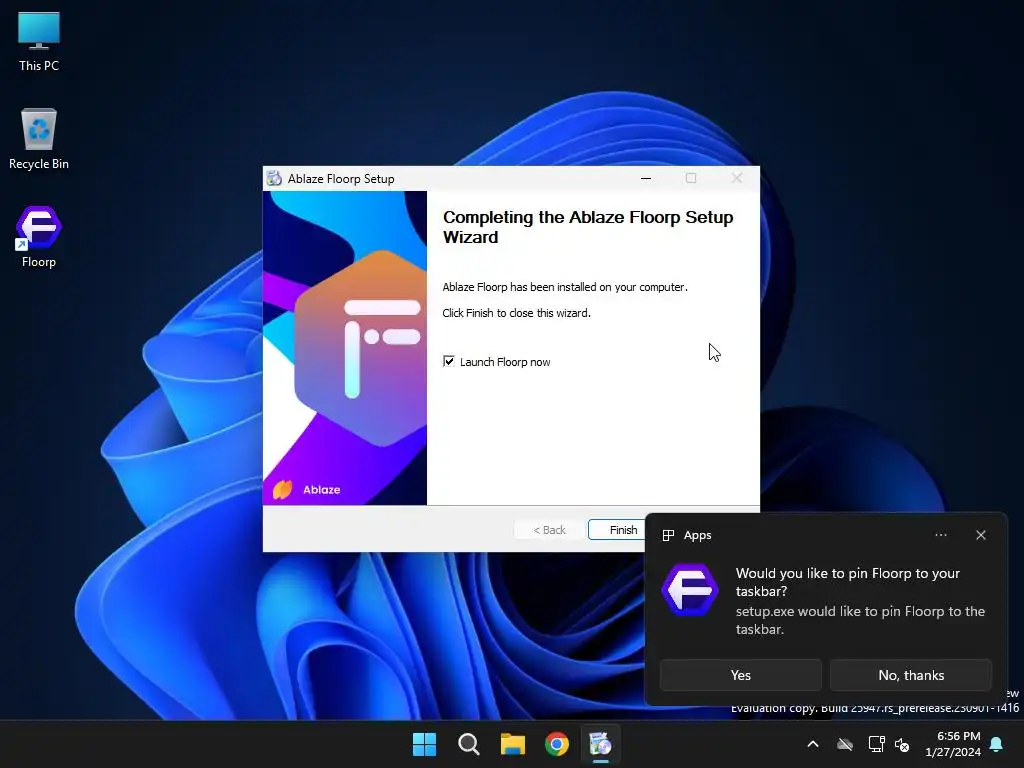The width and height of the screenshot is (1024, 768).
Task: Click the "Would you like to pin Floorp" text
Action: click(848, 582)
